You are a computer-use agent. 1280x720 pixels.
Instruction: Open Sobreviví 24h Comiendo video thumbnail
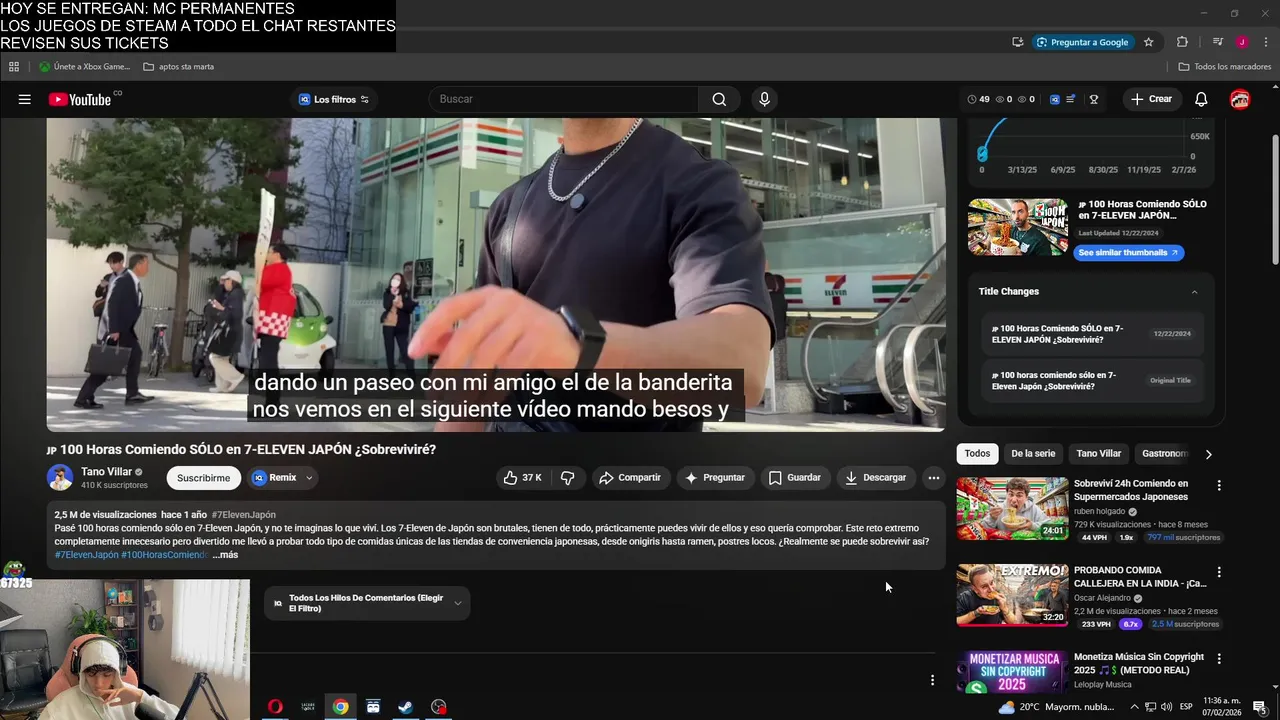click(1012, 509)
